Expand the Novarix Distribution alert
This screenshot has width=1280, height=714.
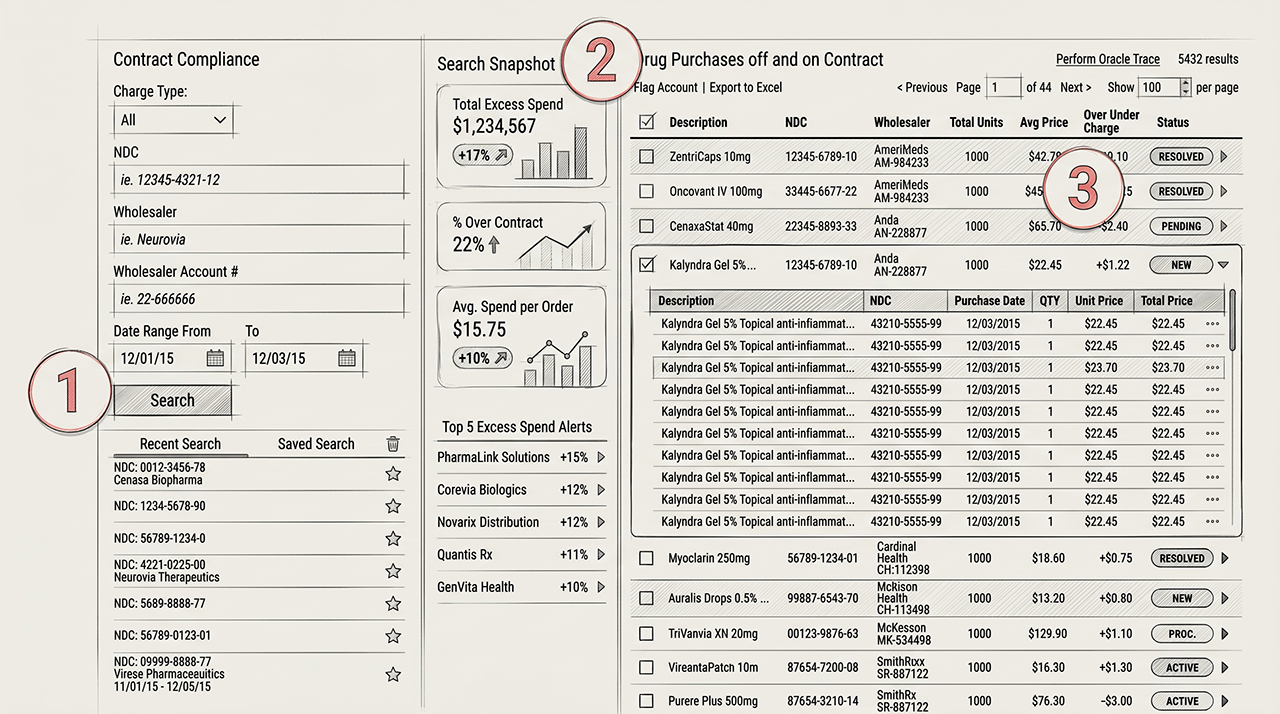[x=601, y=522]
